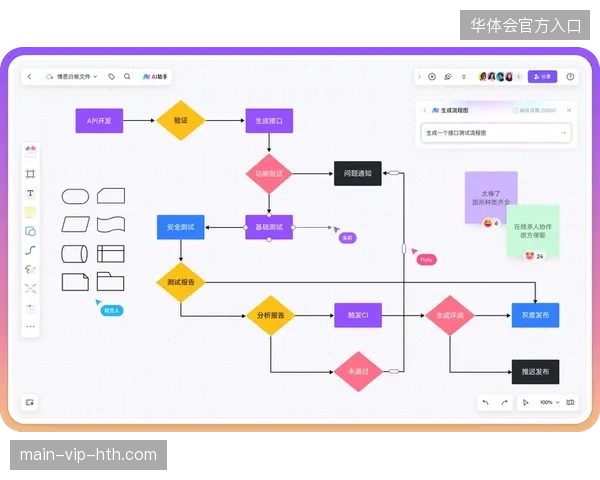This screenshot has height=480, width=600.
Task: Click the purple 分享 share button
Action: pyautogui.click(x=542, y=77)
